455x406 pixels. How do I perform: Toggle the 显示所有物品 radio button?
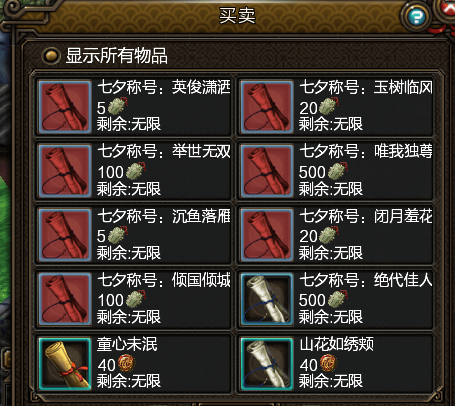[x=51, y=55]
